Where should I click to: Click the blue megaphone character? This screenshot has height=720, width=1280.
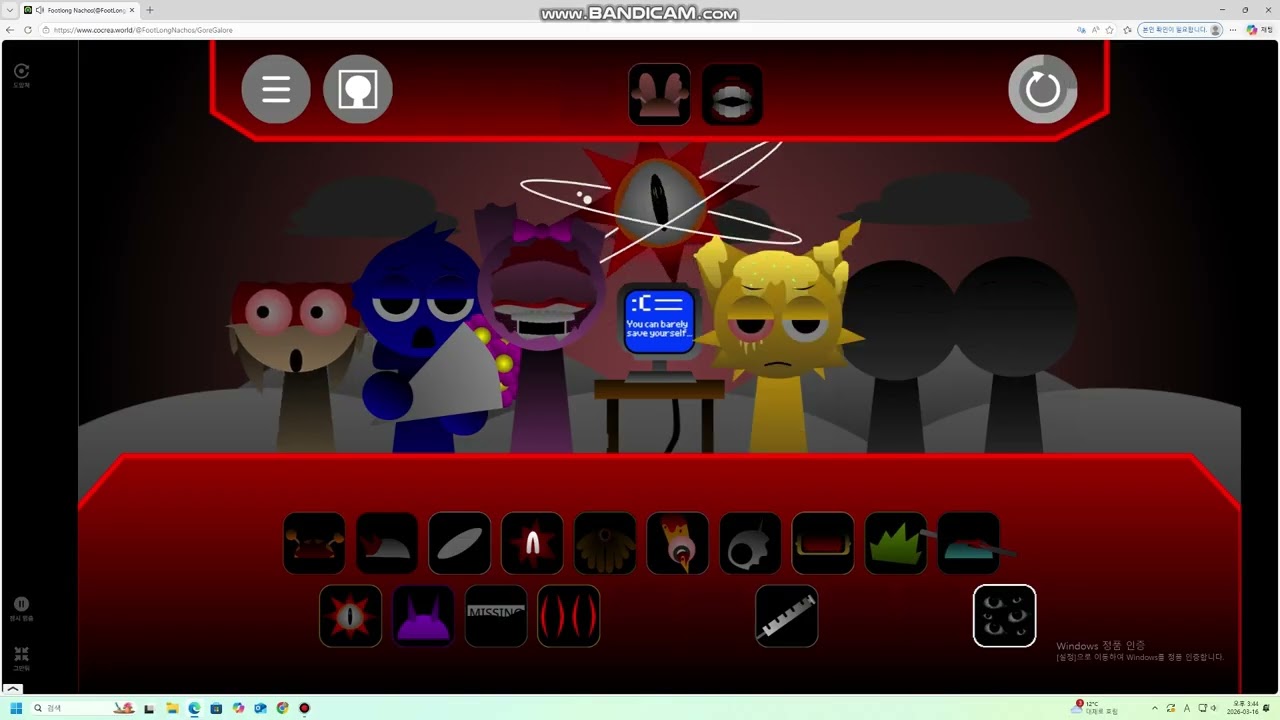click(425, 340)
